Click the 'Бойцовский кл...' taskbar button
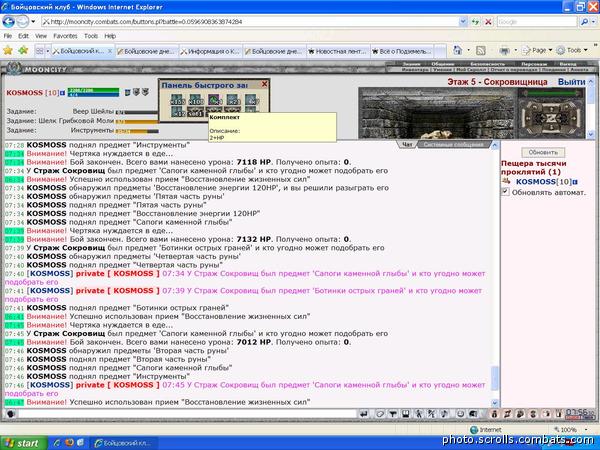The height and width of the screenshot is (450, 600). 124,443
